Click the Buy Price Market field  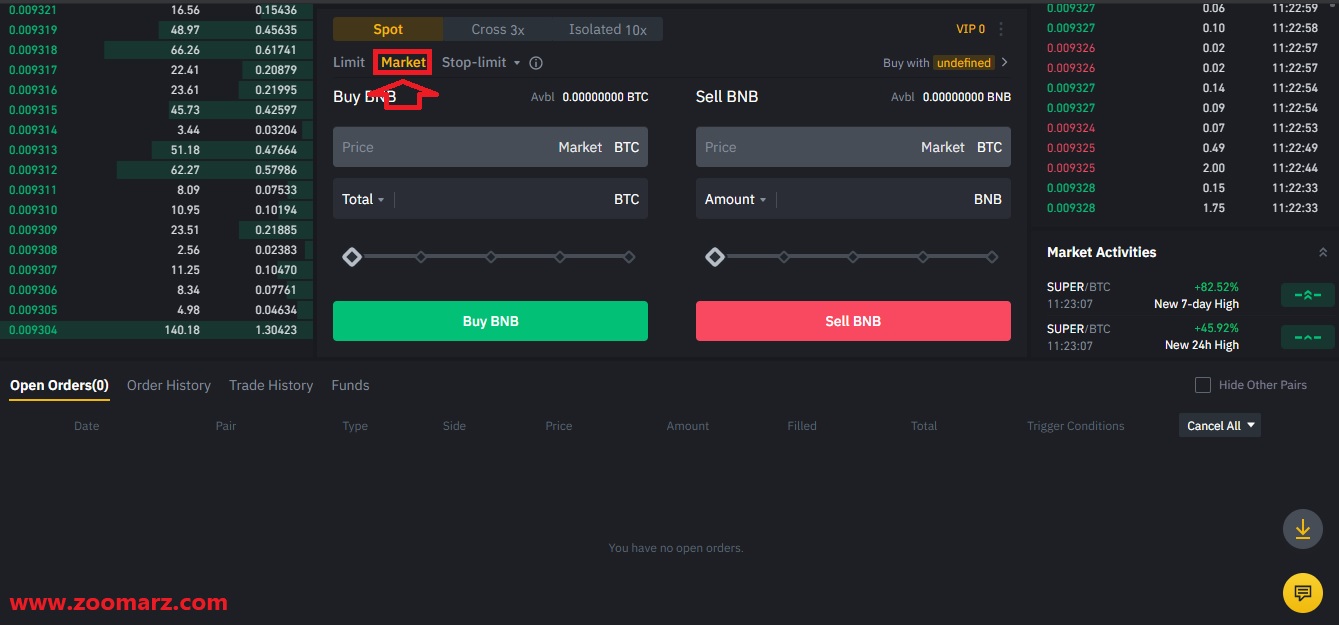490,147
